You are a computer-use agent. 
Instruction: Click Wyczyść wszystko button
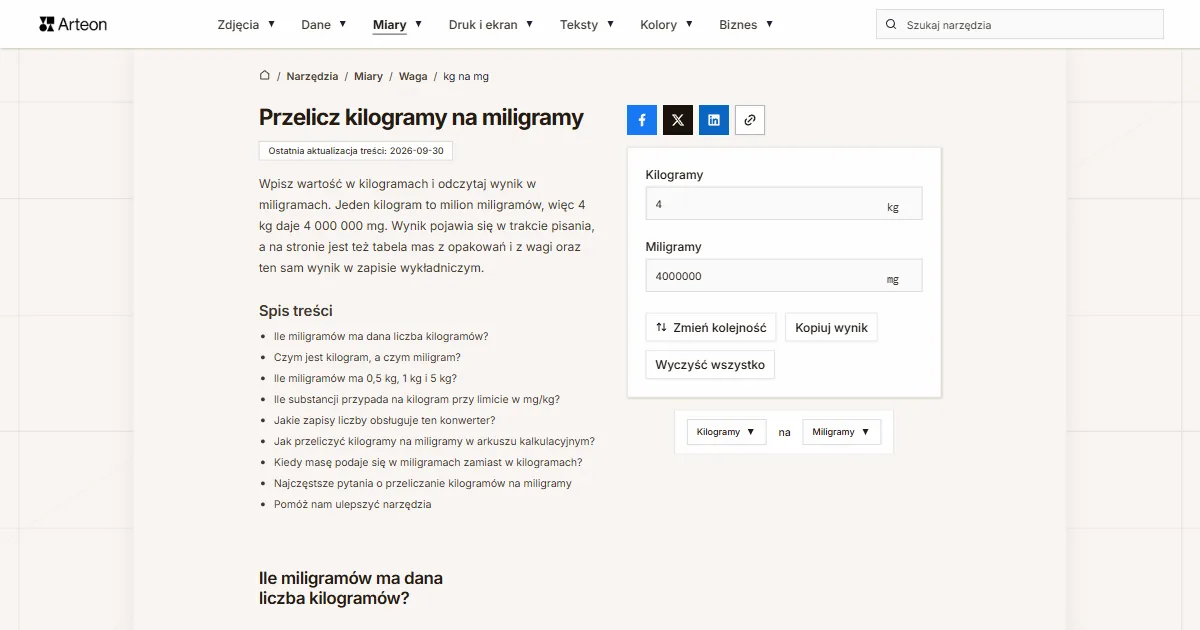point(710,364)
